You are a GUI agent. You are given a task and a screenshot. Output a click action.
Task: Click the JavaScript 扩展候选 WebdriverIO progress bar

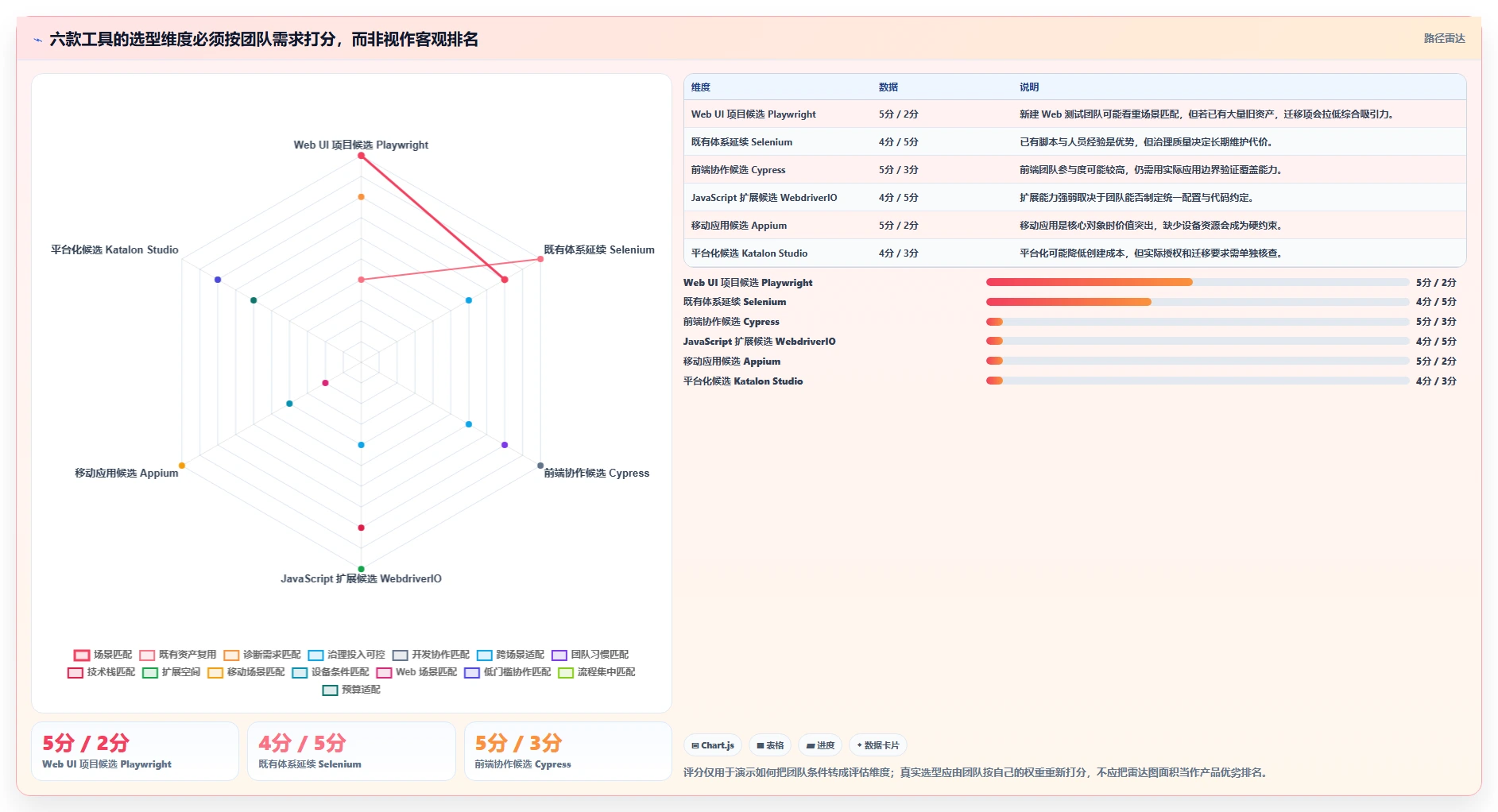(1198, 341)
